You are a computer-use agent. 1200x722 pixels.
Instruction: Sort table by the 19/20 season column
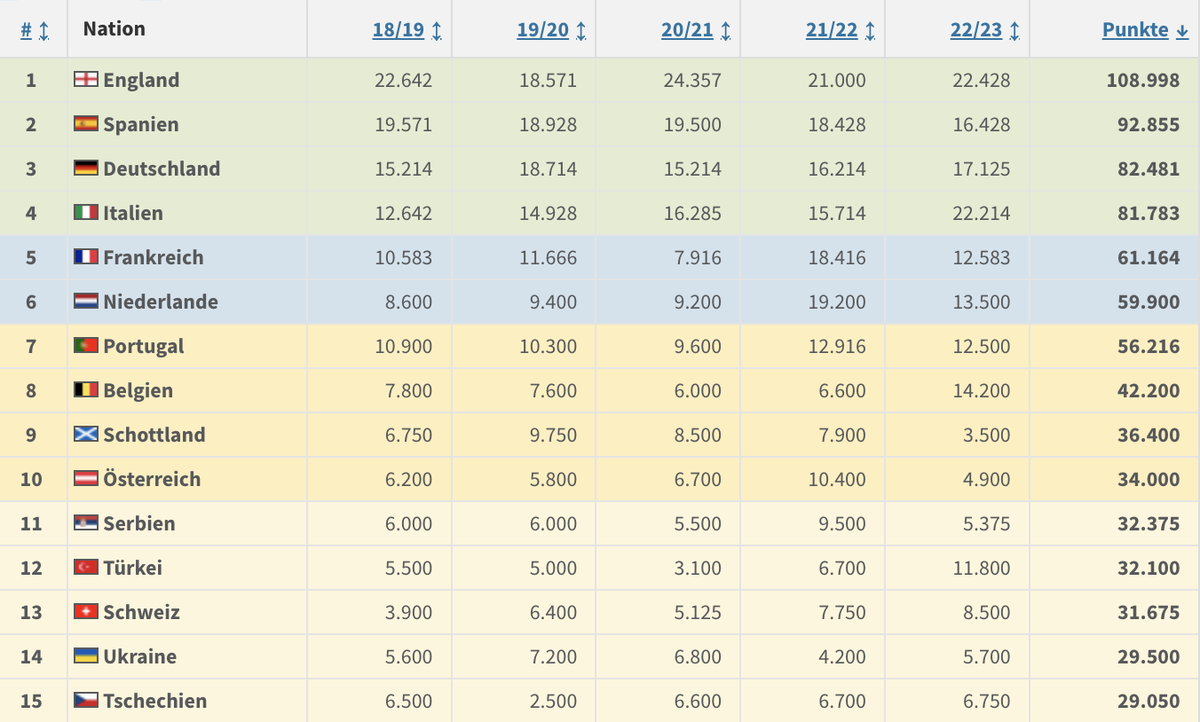coord(551,30)
